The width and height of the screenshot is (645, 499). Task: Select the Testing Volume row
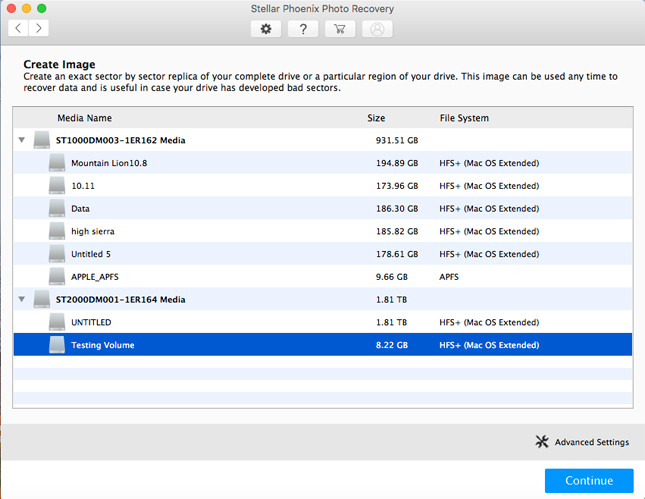pyautogui.click(x=323, y=345)
